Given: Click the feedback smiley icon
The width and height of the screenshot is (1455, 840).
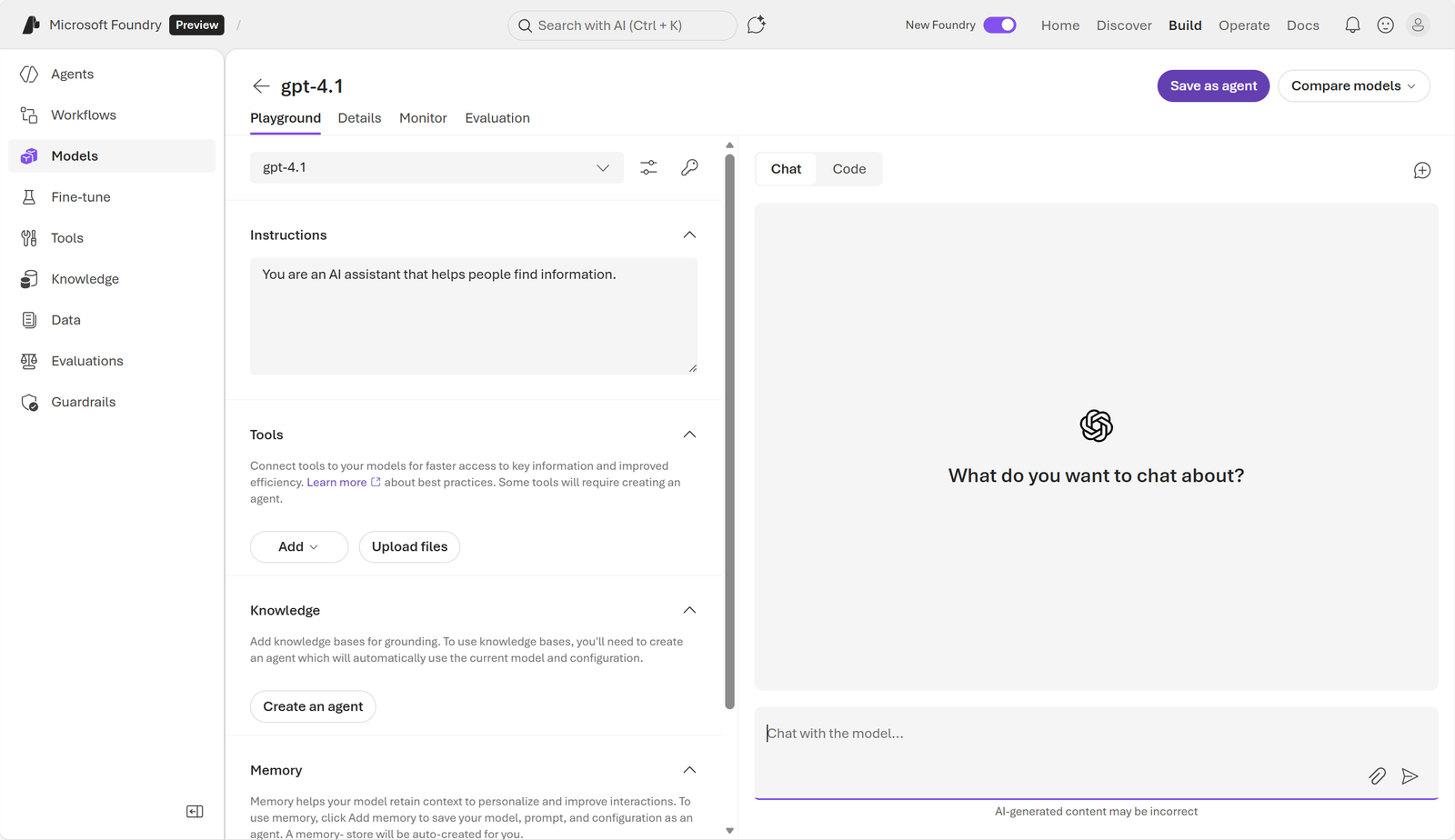Looking at the screenshot, I should pyautogui.click(x=1385, y=25).
